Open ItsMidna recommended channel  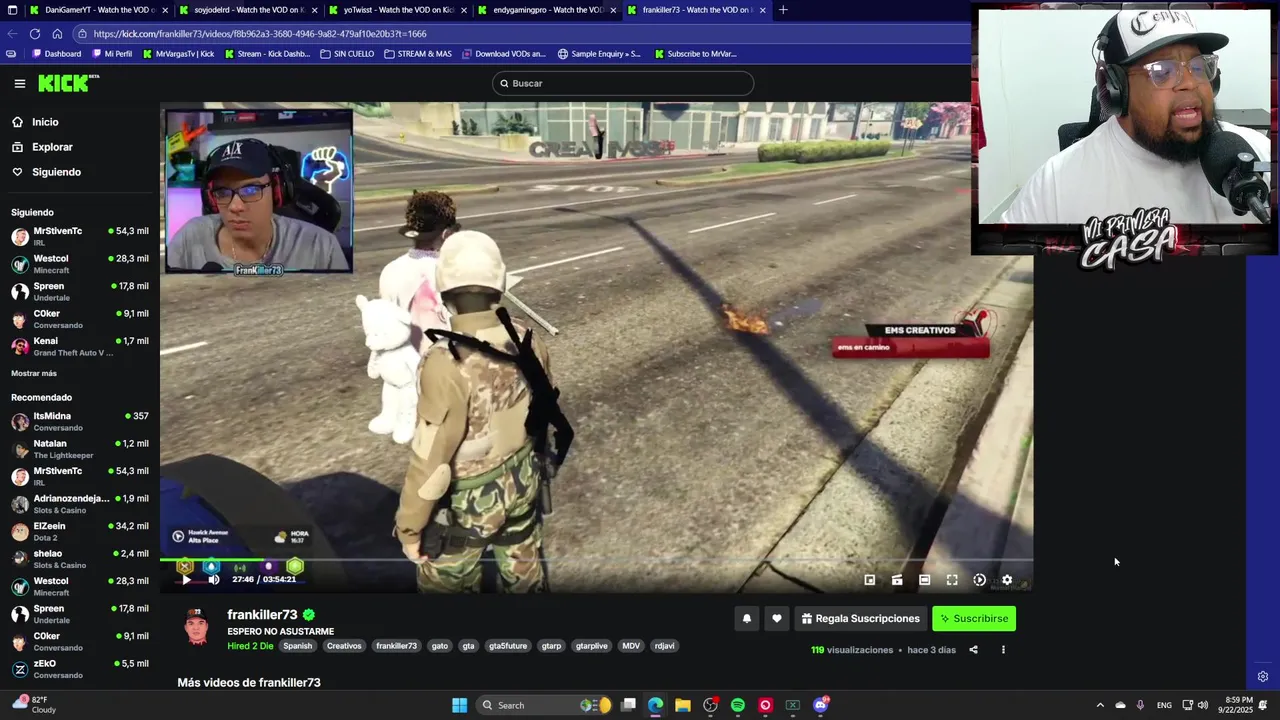pyautogui.click(x=80, y=421)
